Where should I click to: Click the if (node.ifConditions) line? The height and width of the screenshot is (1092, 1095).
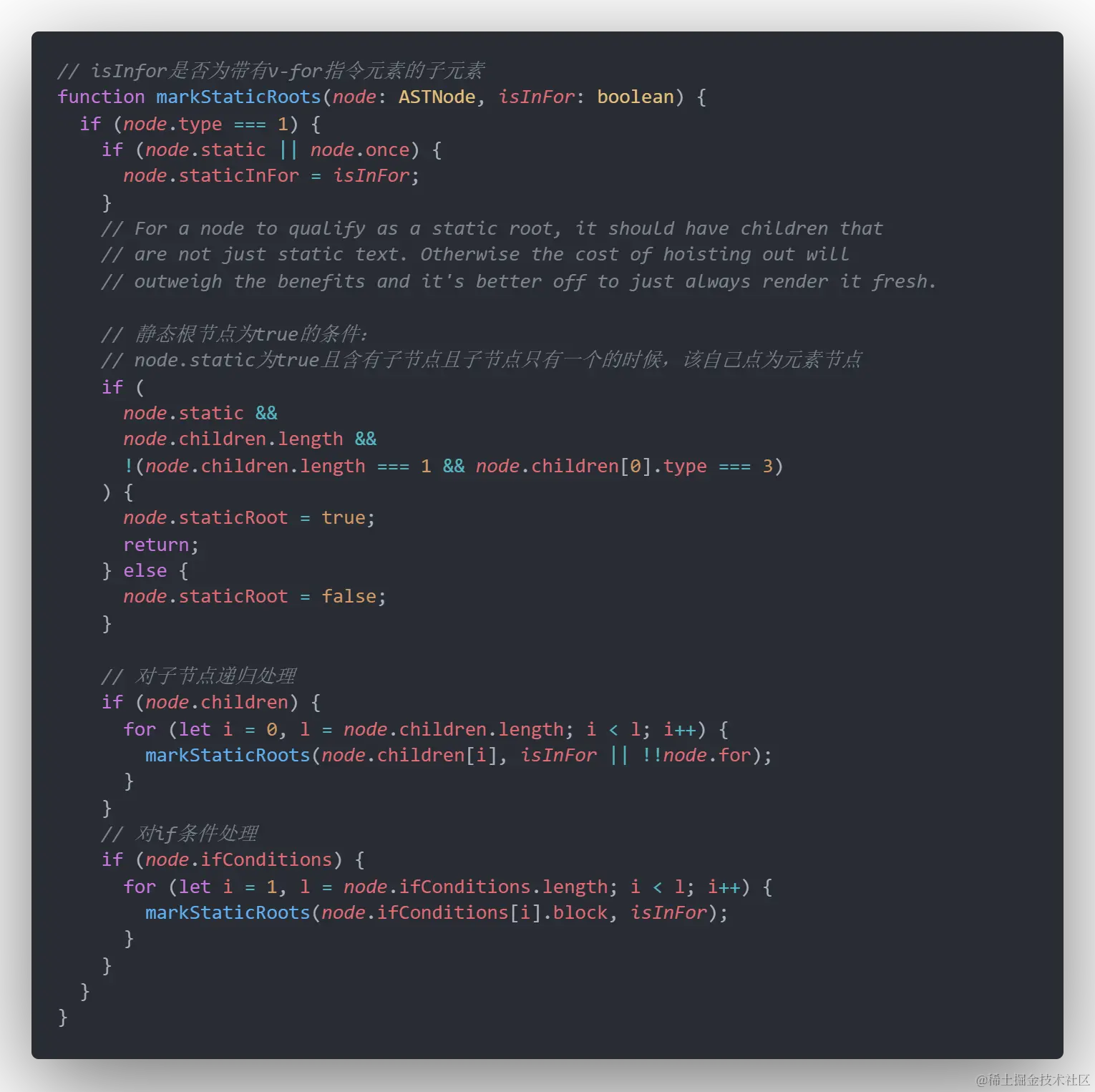point(233,859)
